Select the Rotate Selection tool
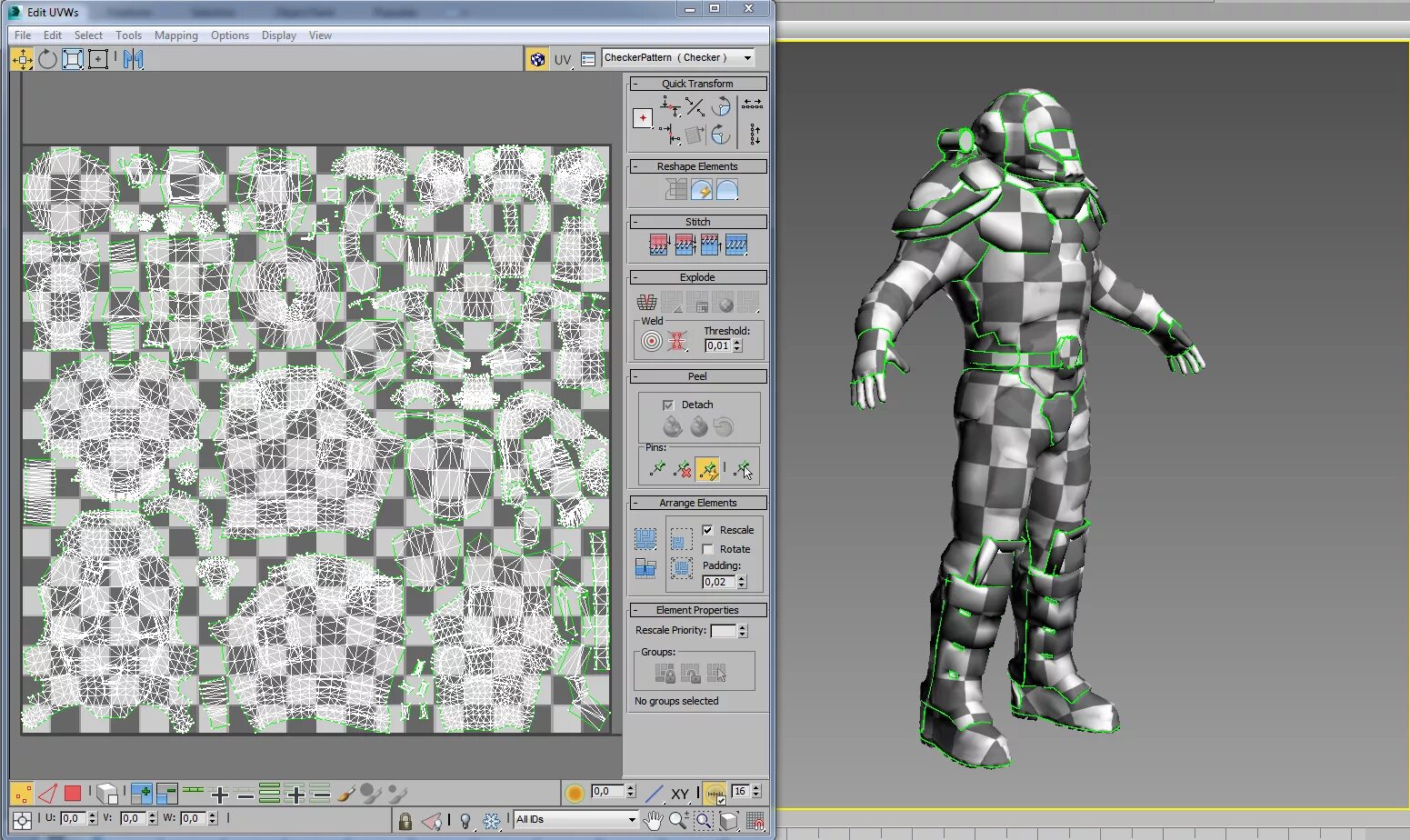1410x840 pixels. [x=47, y=60]
